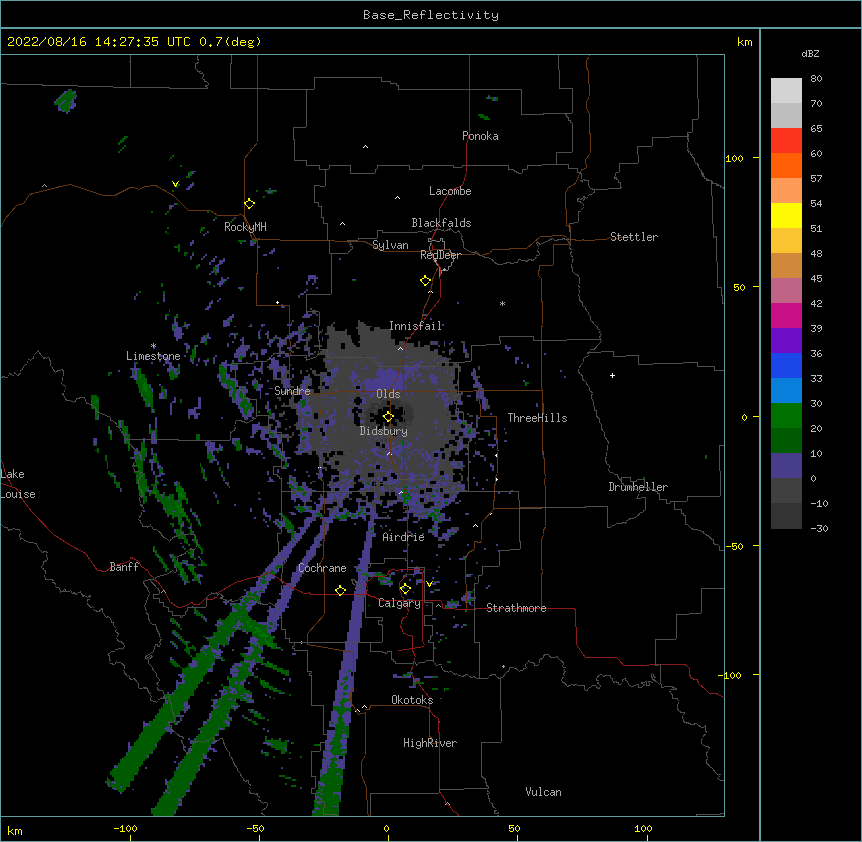862x842 pixels.
Task: Pick the blue 33-36 dBZ legend color
Action: pos(786,365)
